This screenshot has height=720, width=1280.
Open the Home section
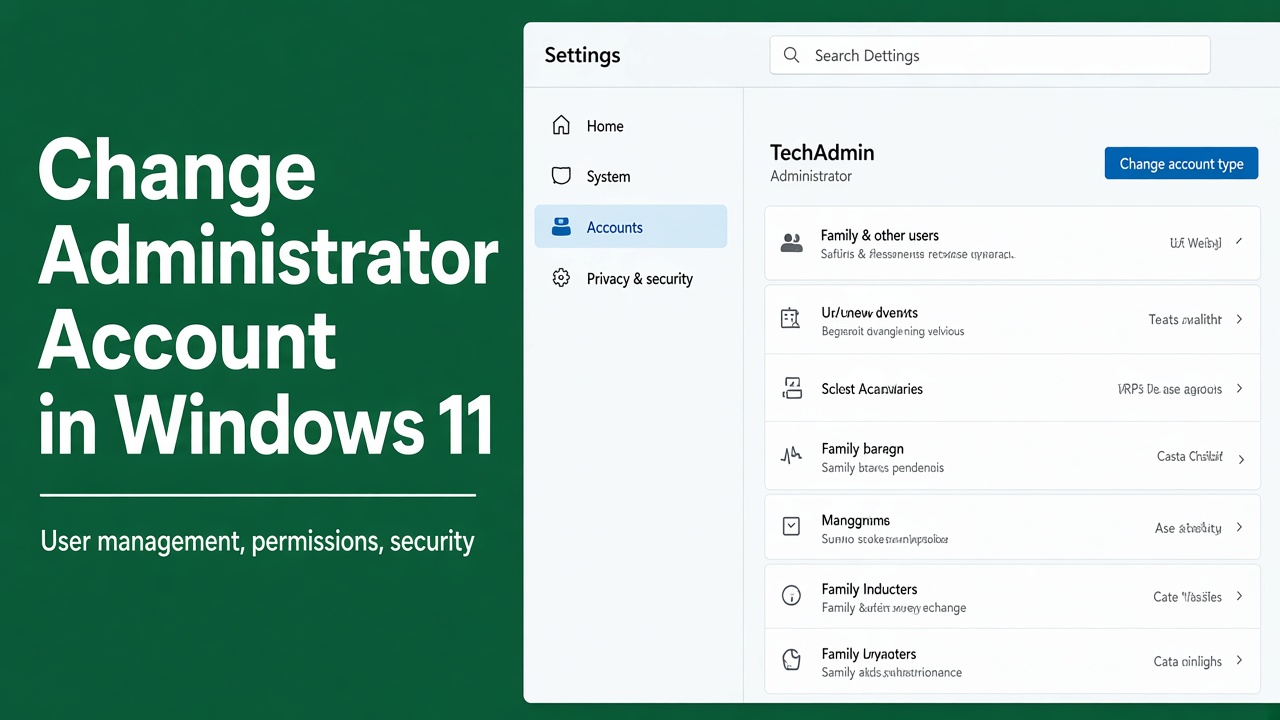pos(631,126)
